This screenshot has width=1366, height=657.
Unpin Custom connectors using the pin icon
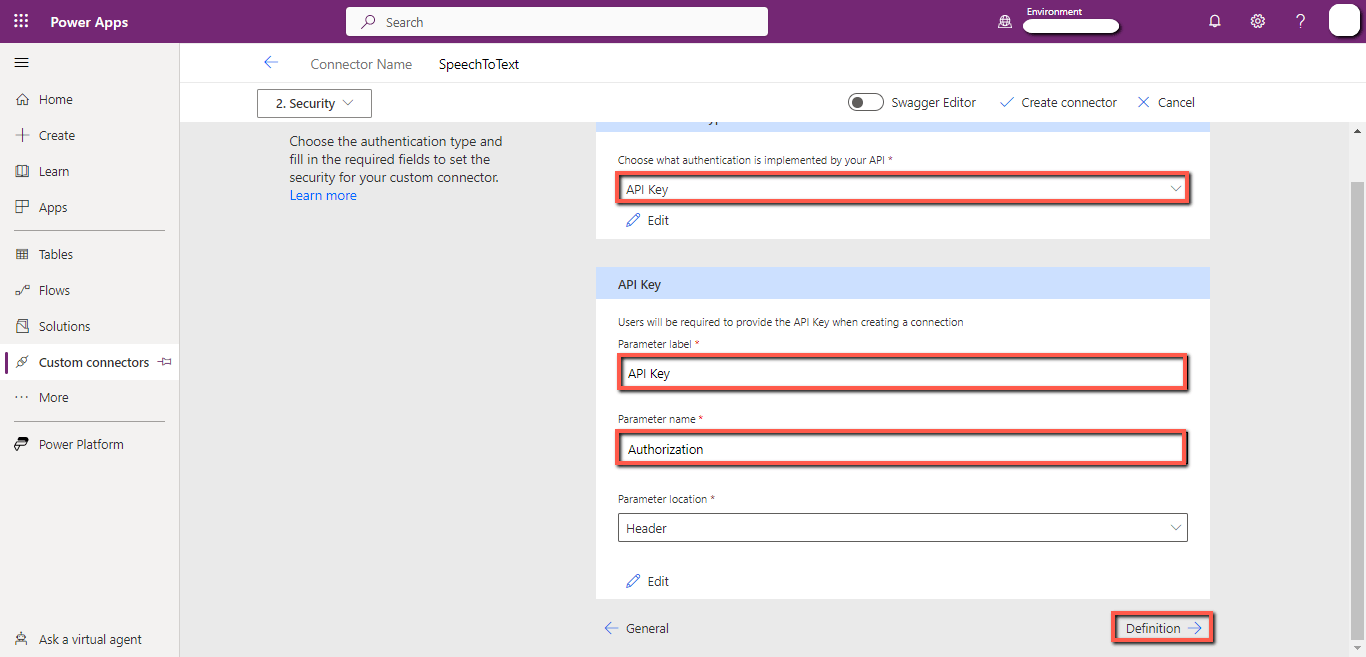[165, 362]
